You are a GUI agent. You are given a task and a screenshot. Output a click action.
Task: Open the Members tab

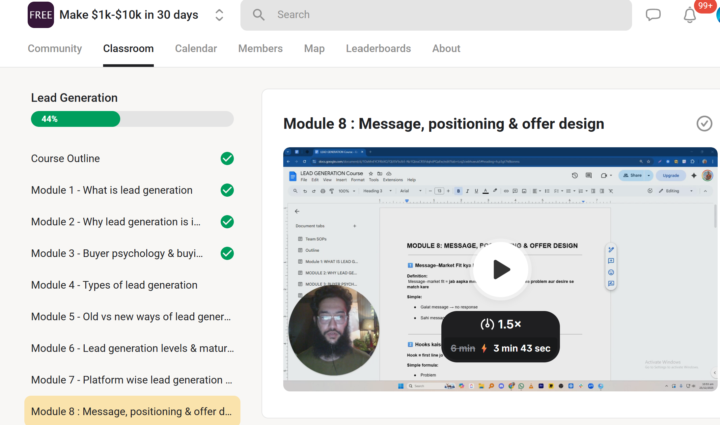[x=260, y=49]
